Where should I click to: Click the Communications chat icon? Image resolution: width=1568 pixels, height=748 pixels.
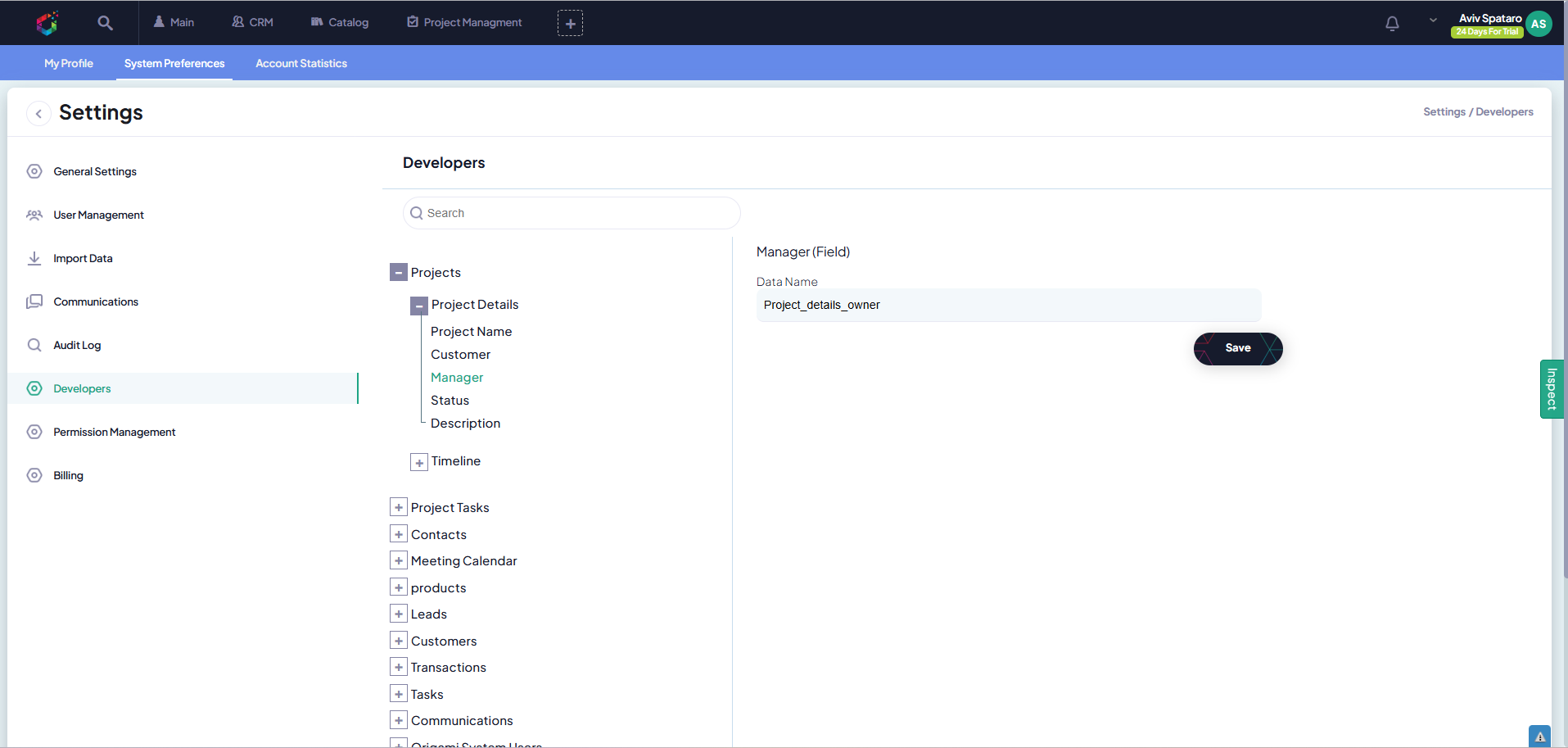(x=34, y=301)
